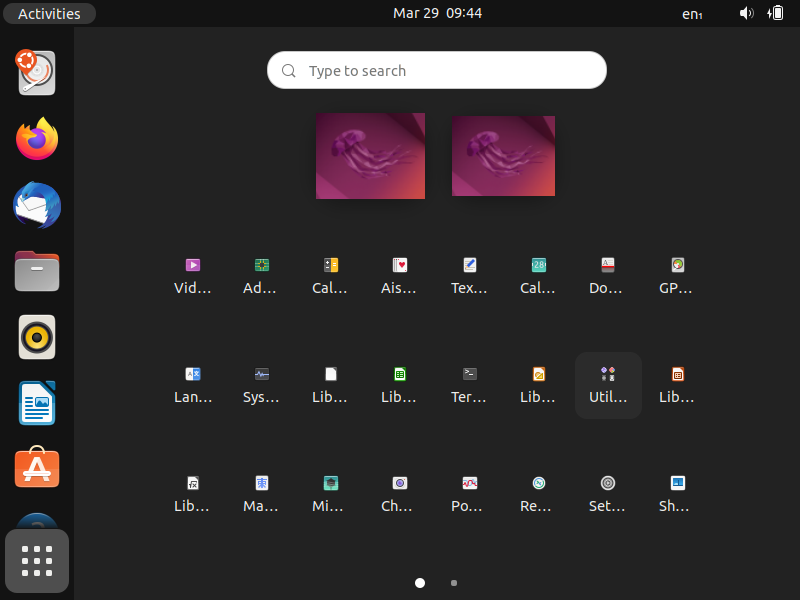This screenshot has height=600, width=800.
Task: Launch LibreOffice Calc green spreadsheet icon
Action: point(399,385)
